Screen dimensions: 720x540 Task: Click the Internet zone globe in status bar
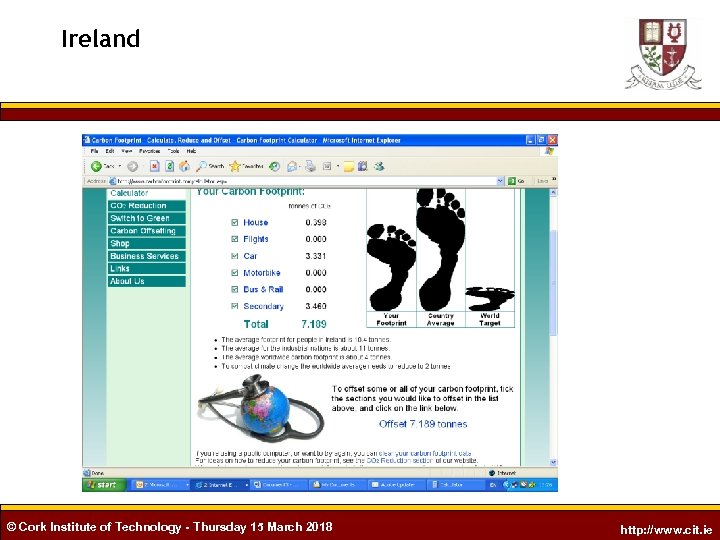tap(492, 472)
